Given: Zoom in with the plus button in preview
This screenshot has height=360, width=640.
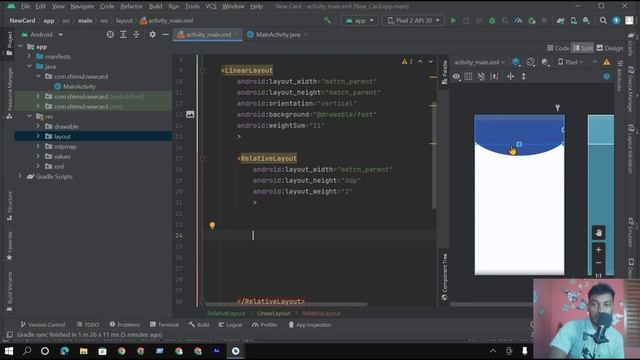Looking at the screenshot, I should (598, 249).
